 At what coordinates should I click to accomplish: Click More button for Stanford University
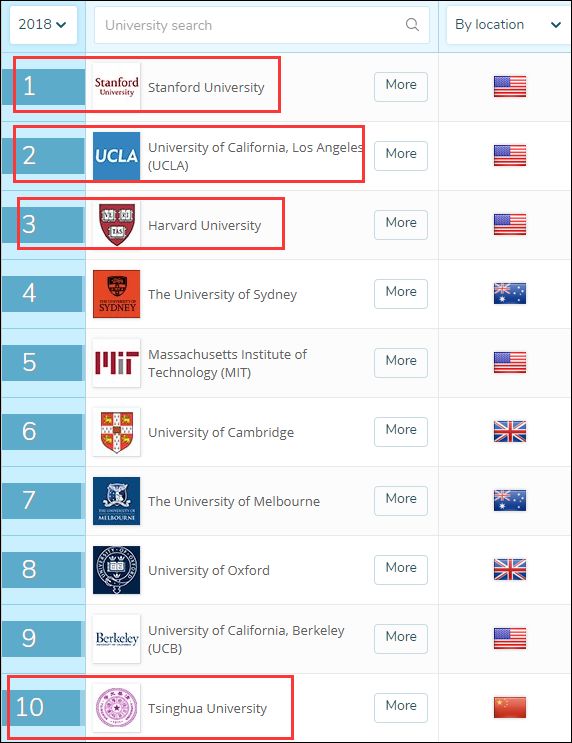401,87
